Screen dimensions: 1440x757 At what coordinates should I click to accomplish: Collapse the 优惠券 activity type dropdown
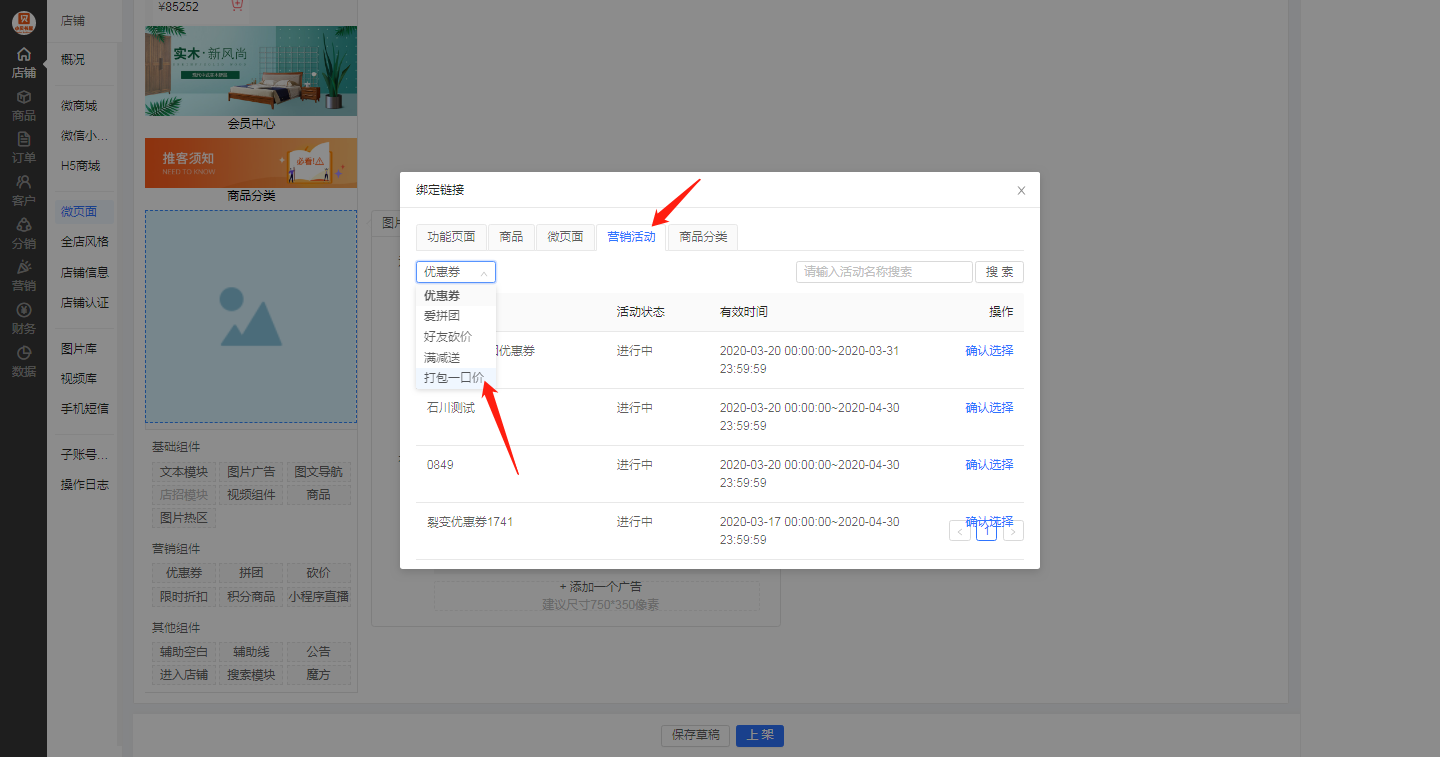tap(455, 271)
